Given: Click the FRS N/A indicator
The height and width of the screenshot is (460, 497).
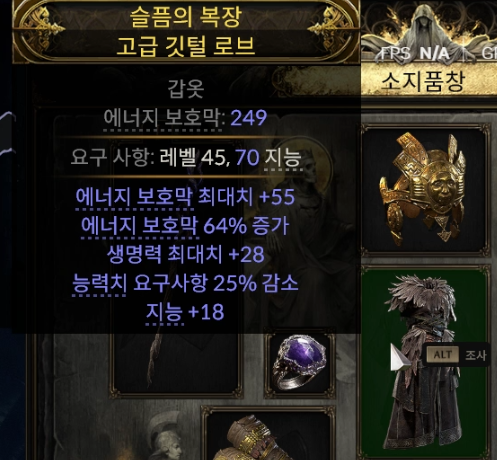Looking at the screenshot, I should pos(415,53).
